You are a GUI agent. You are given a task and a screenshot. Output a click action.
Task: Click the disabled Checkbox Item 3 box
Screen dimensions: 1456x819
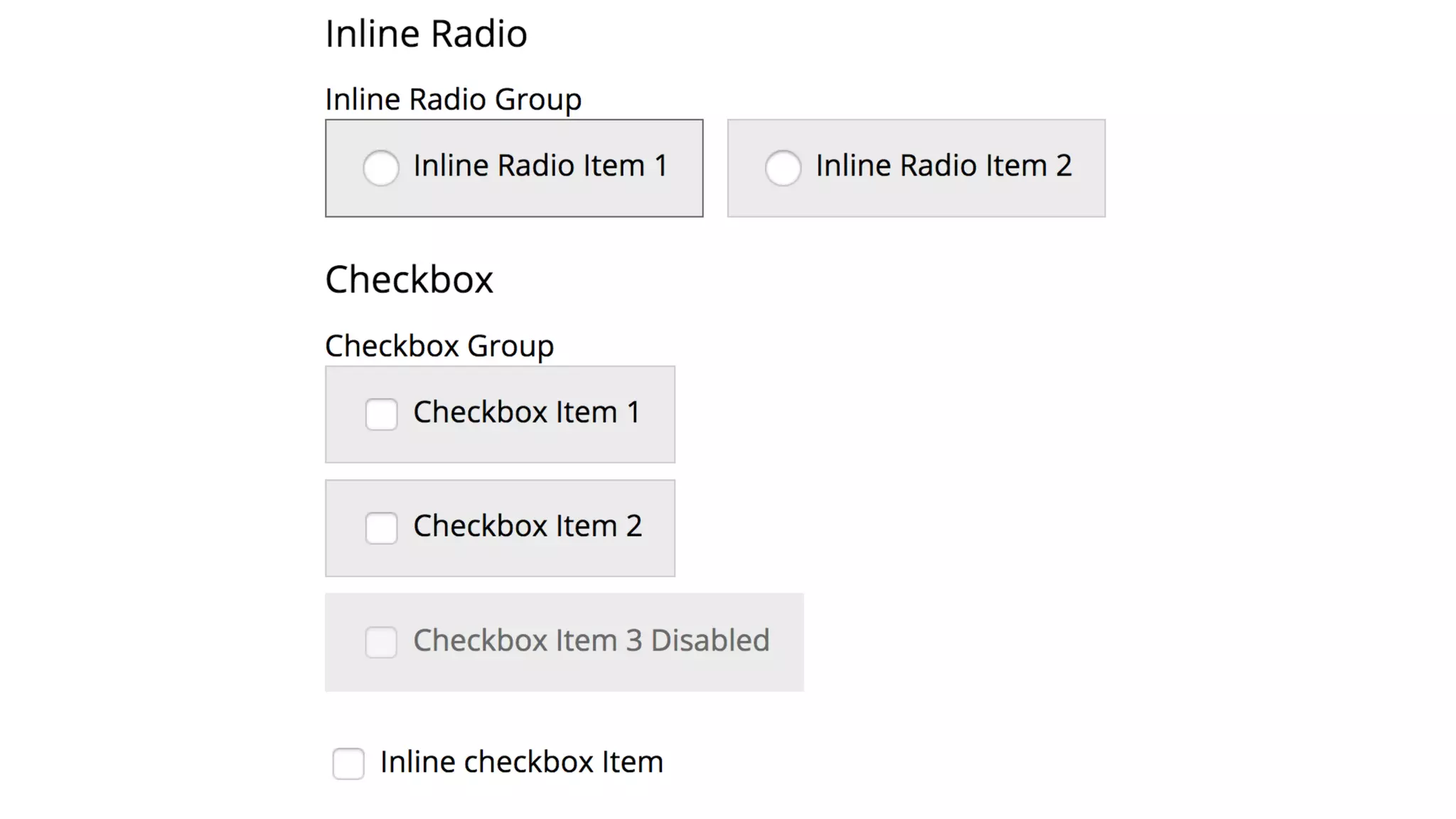[381, 642]
